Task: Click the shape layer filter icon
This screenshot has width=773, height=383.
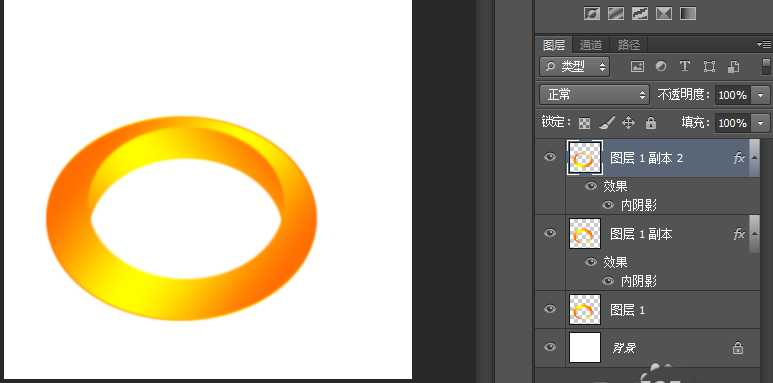Action: pyautogui.click(x=709, y=67)
